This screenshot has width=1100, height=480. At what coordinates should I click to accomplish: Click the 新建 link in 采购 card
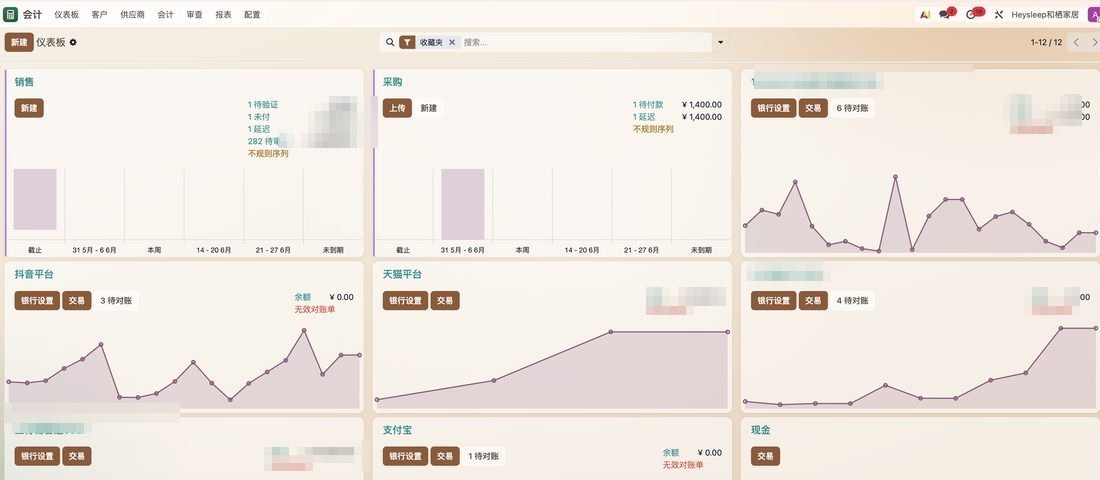(x=429, y=108)
